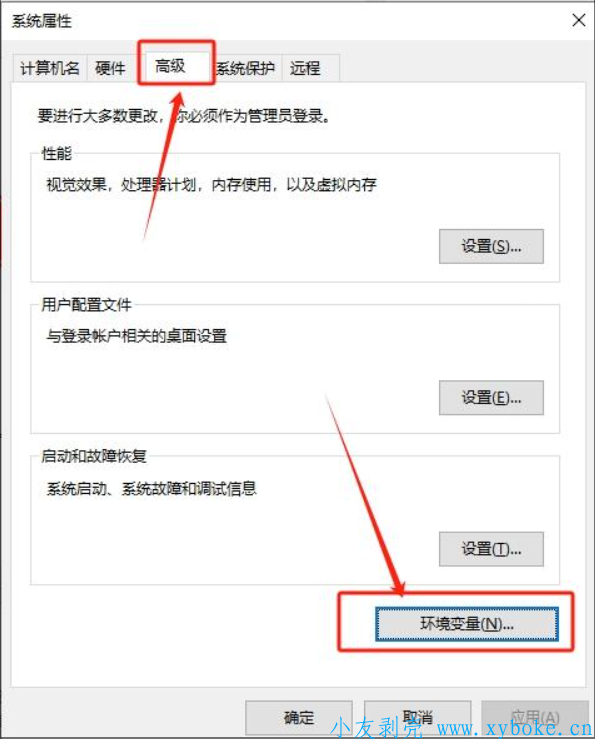The image size is (595, 739).
Task: Confirm with the 确定 button
Action: click(x=299, y=718)
